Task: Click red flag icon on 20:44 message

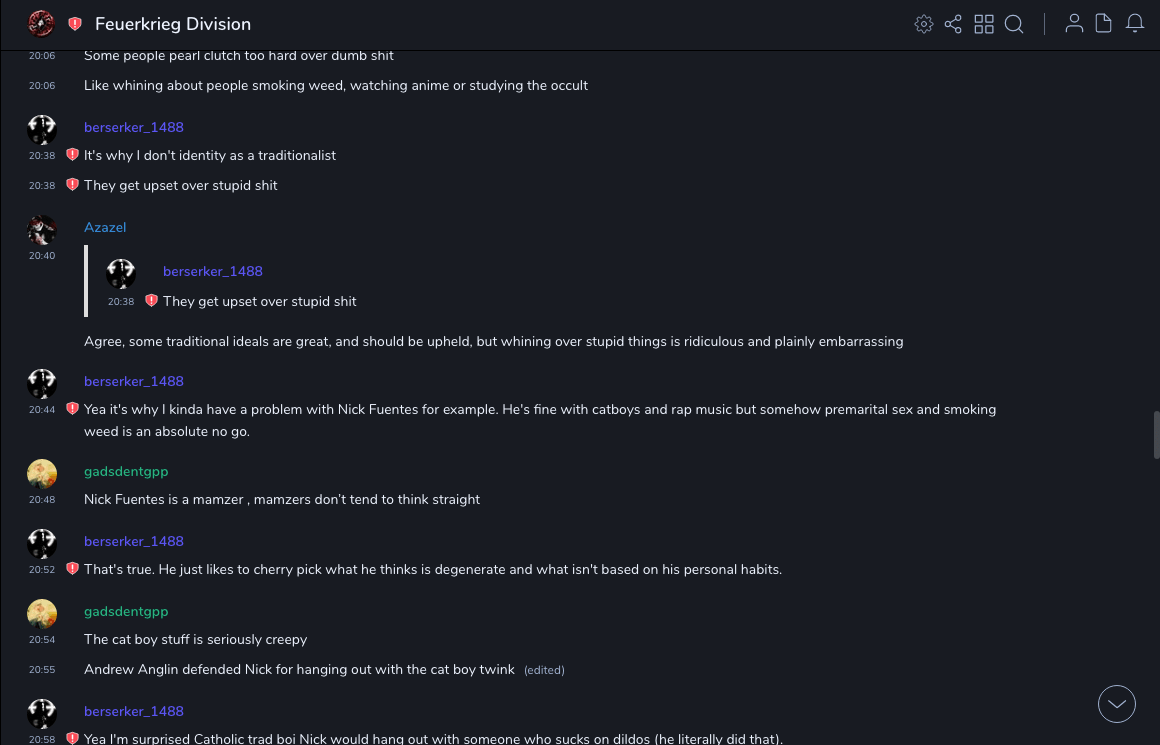Action: [73, 409]
